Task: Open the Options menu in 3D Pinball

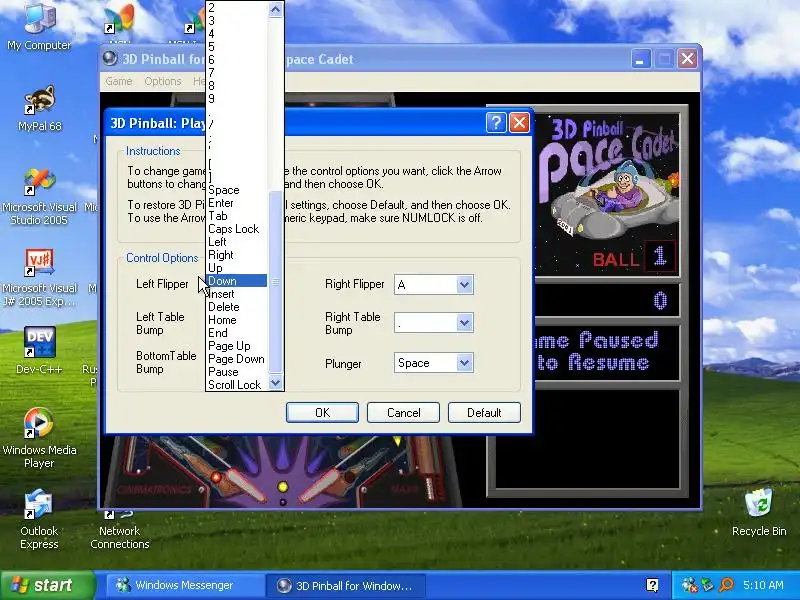Action: tap(163, 81)
